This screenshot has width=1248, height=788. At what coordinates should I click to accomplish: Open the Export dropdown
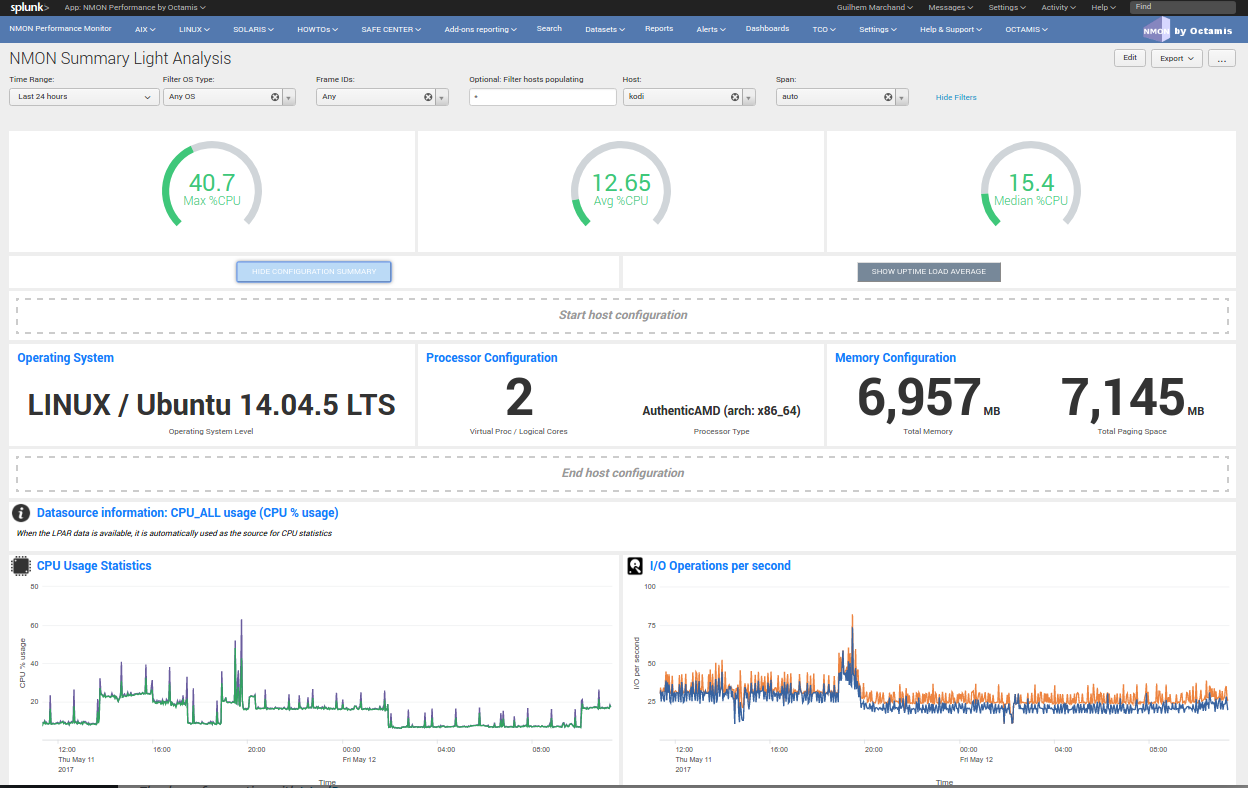(1175, 58)
